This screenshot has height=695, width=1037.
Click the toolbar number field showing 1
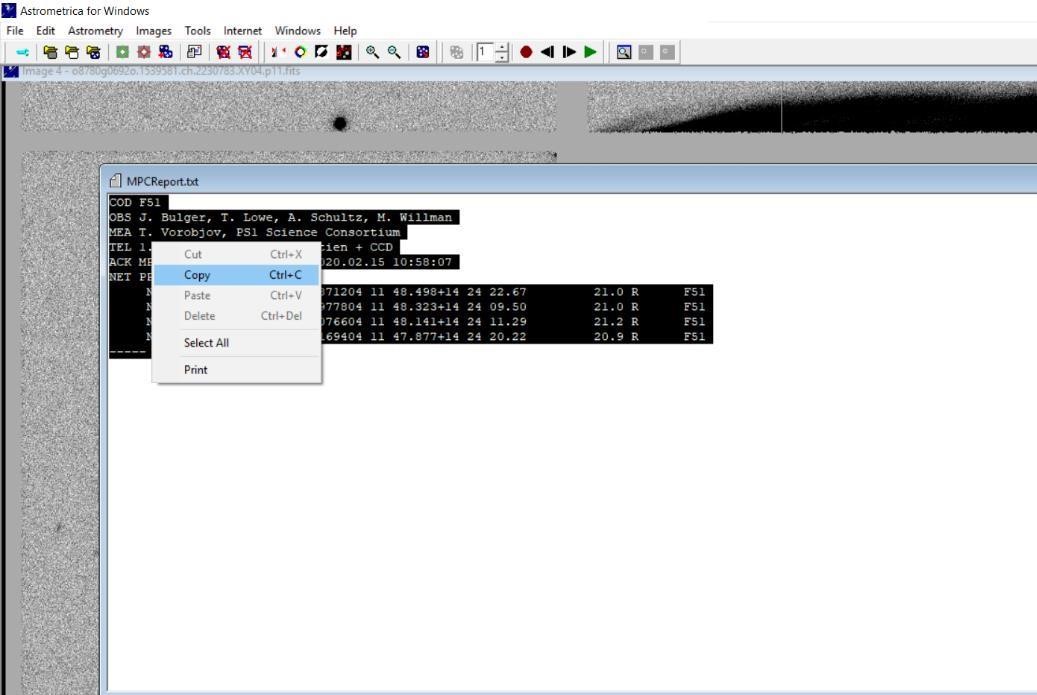(x=485, y=52)
